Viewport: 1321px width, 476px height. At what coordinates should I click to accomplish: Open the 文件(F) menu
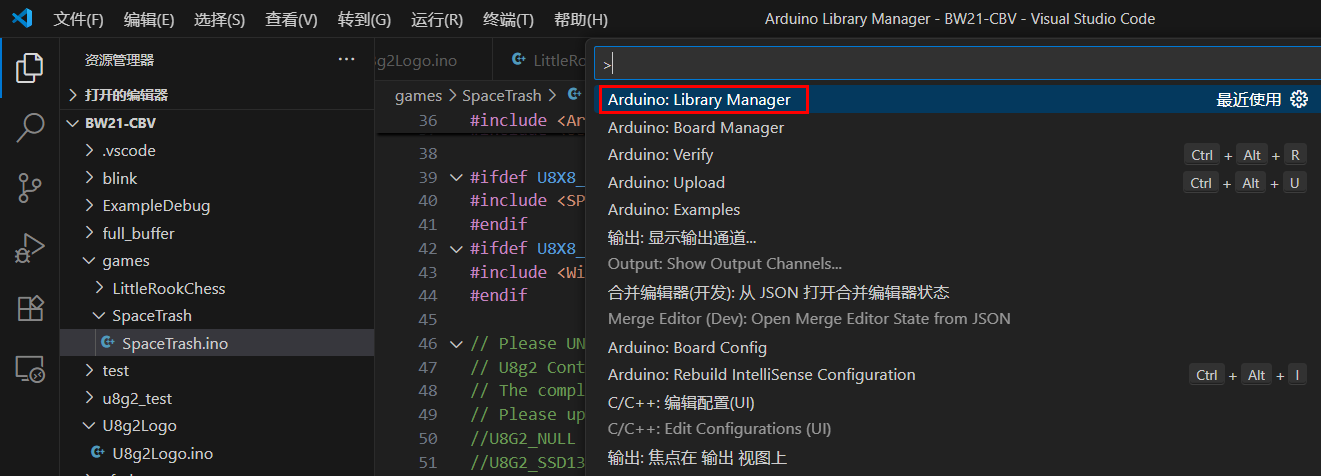[78, 20]
